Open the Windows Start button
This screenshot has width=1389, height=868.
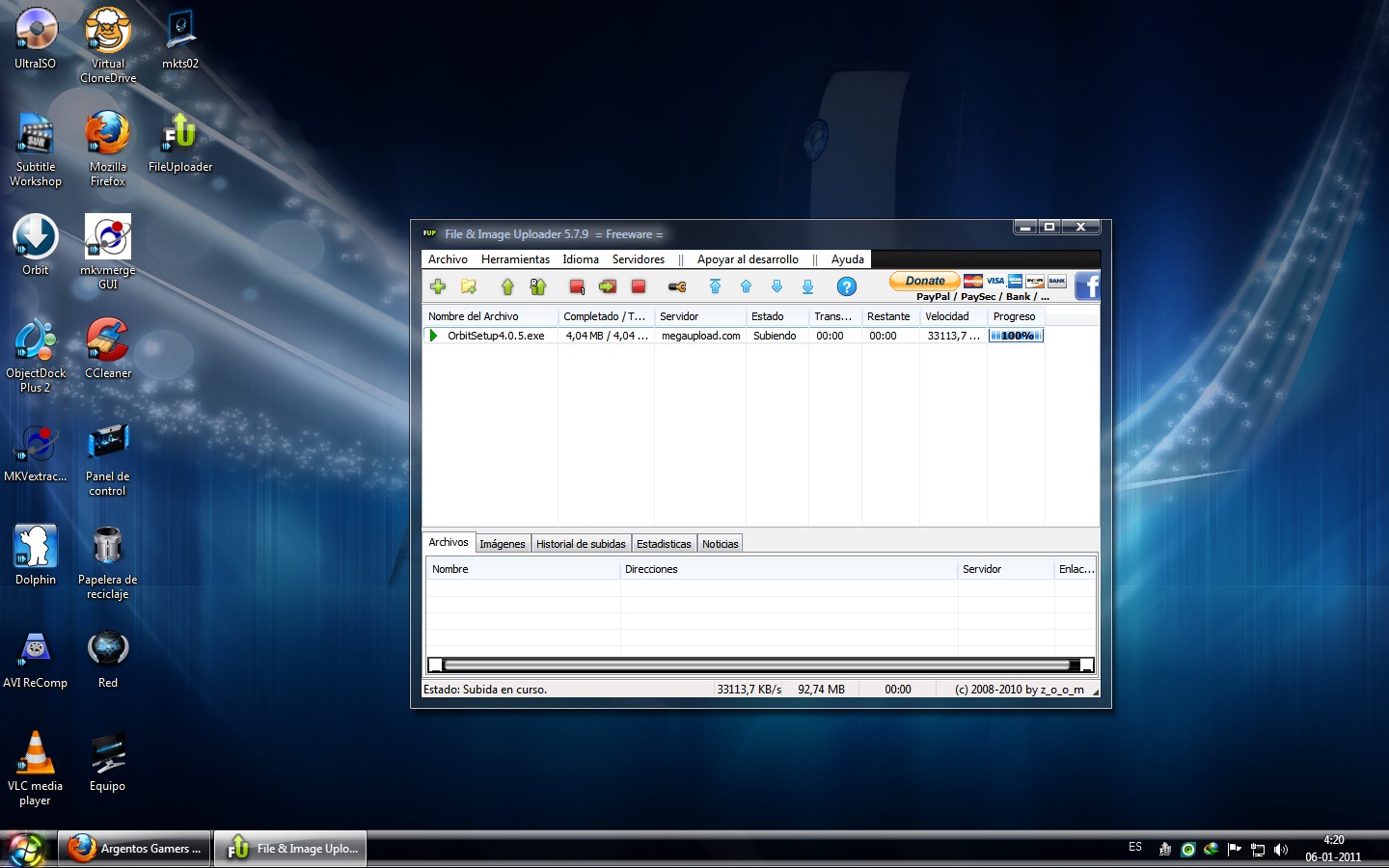26,849
